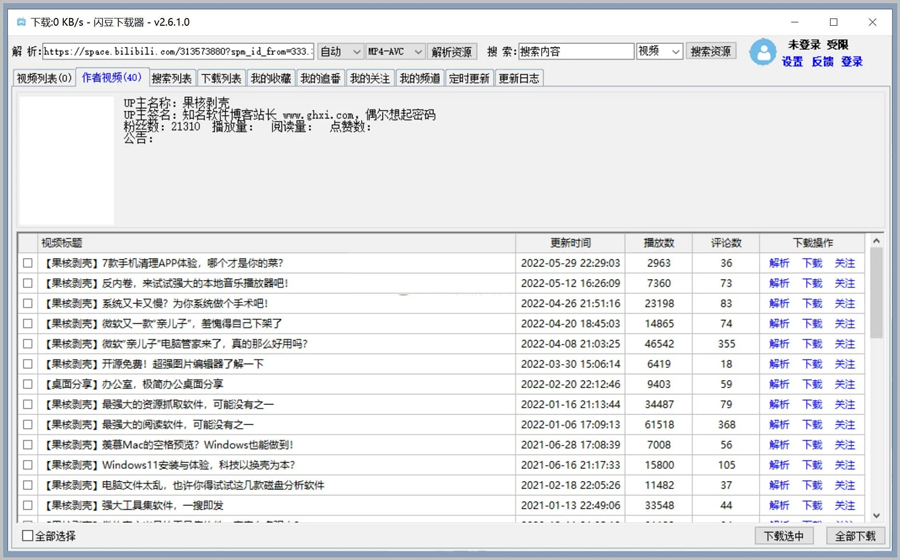The width and height of the screenshot is (900, 560).
Task: Click the 搜索内容 search input field
Action: click(575, 52)
